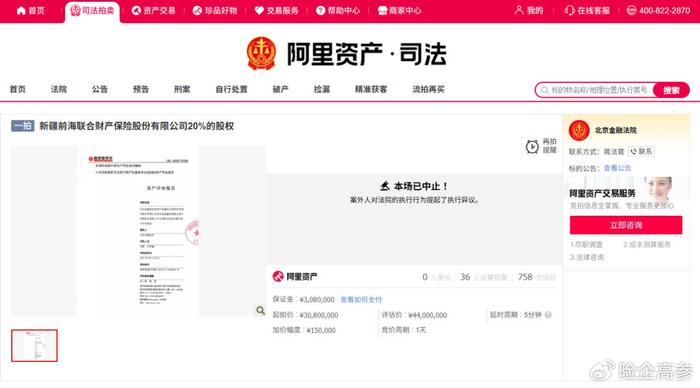Open 捡漏 in the sub navigation

coord(321,89)
